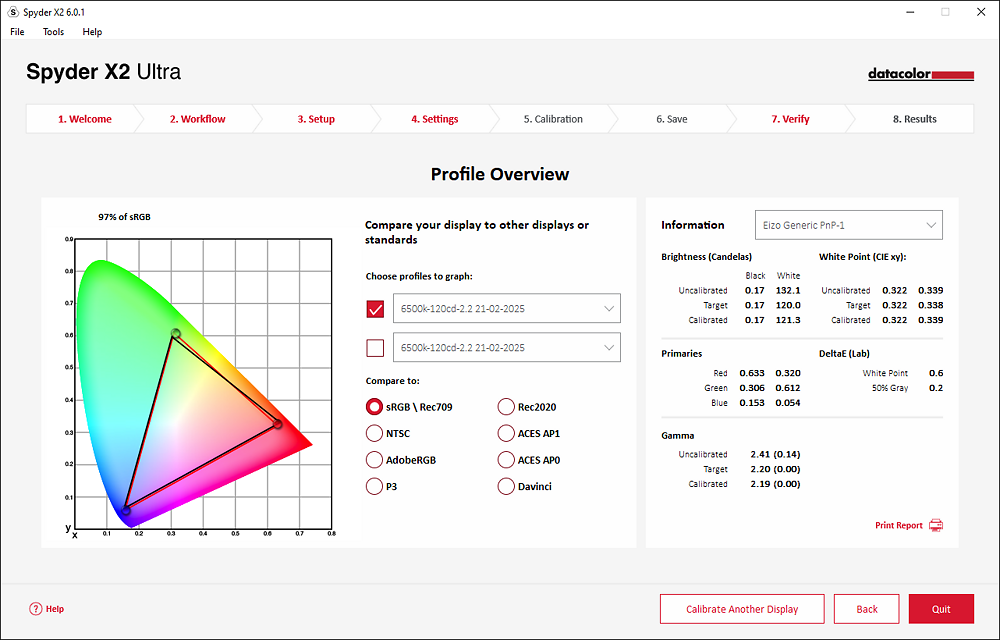Image resolution: width=1000 pixels, height=640 pixels.
Task: Go back to the 2. Workflow step
Action: pyautogui.click(x=197, y=118)
